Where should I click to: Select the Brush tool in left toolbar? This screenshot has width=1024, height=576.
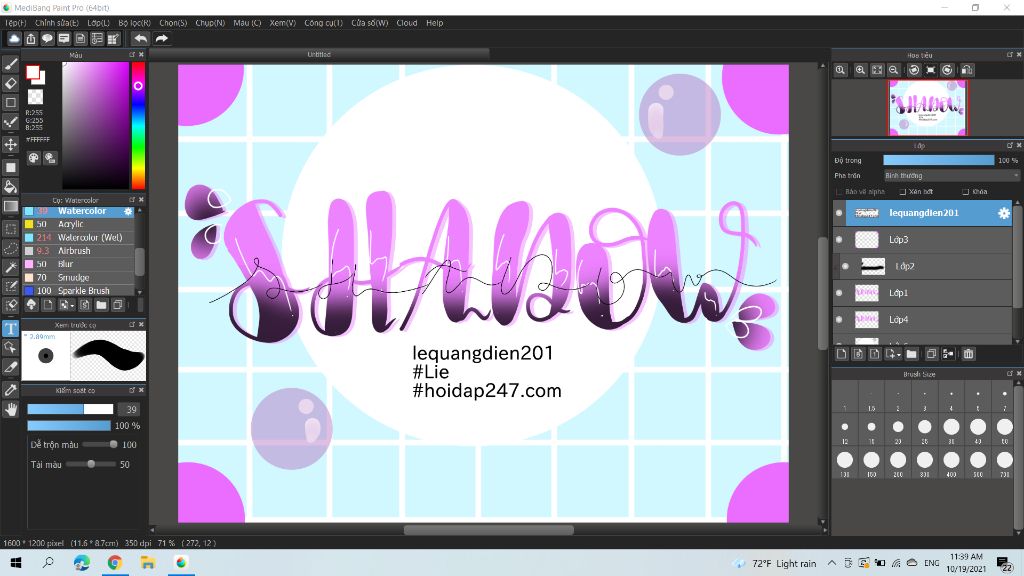pos(10,64)
